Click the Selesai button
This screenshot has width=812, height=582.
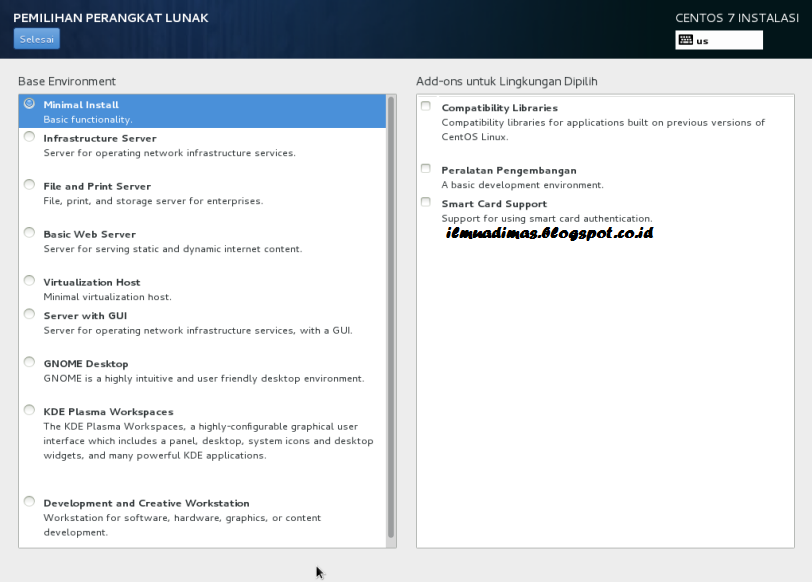[37, 39]
